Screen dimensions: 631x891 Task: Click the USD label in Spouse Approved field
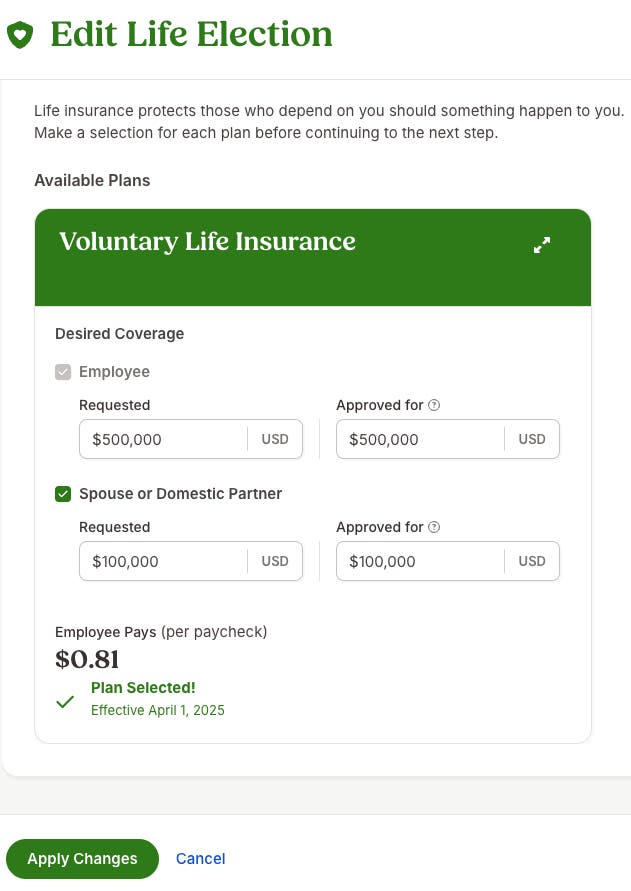point(532,561)
